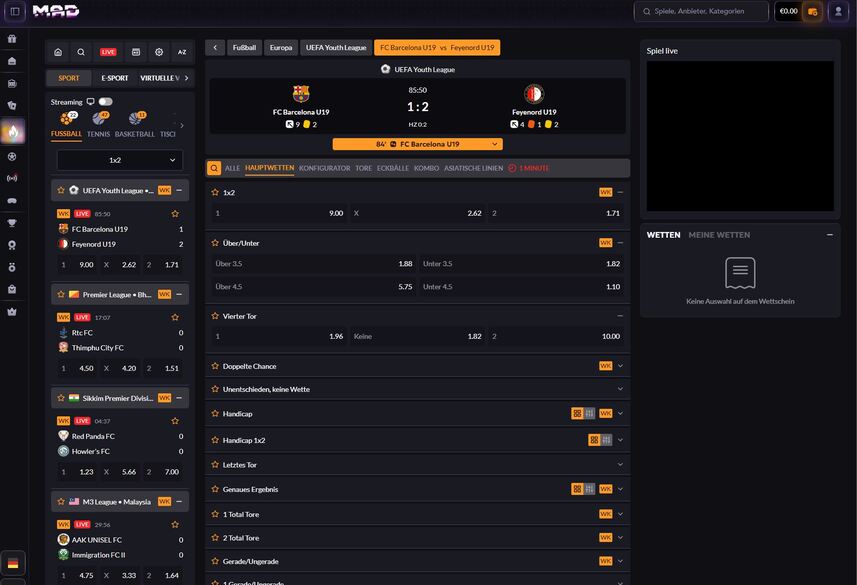The width and height of the screenshot is (857, 585).
Task: Switch to TENNIS sport tab
Action: tap(98, 125)
